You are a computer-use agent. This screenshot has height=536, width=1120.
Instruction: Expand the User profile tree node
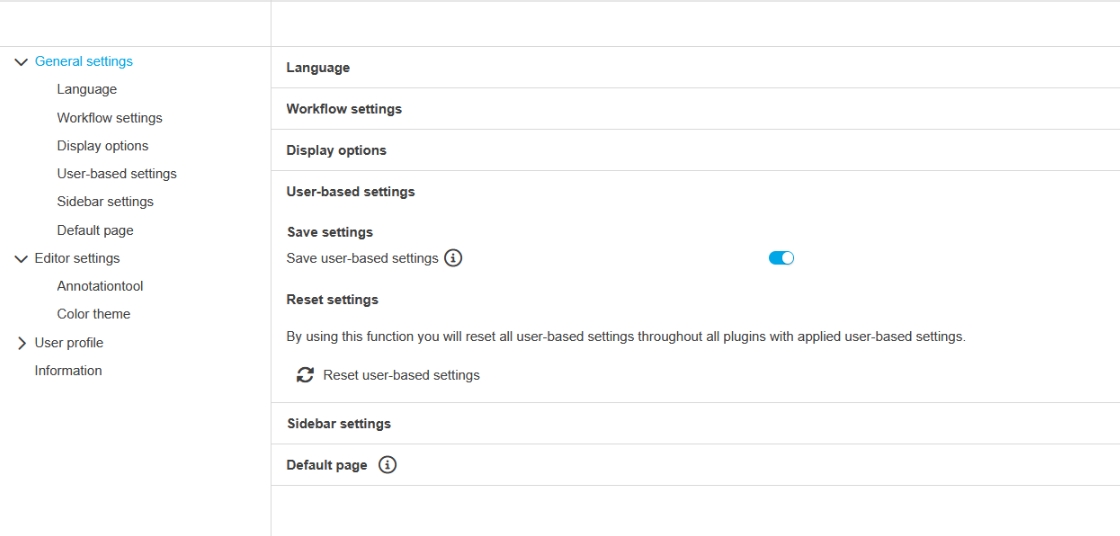[21, 343]
